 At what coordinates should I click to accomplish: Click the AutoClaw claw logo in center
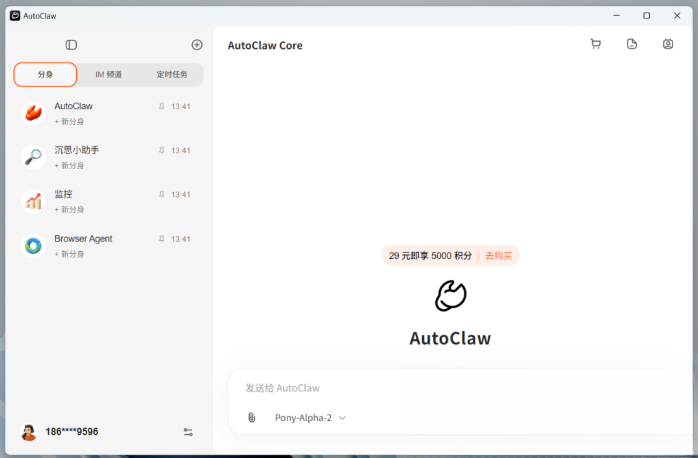(x=450, y=296)
